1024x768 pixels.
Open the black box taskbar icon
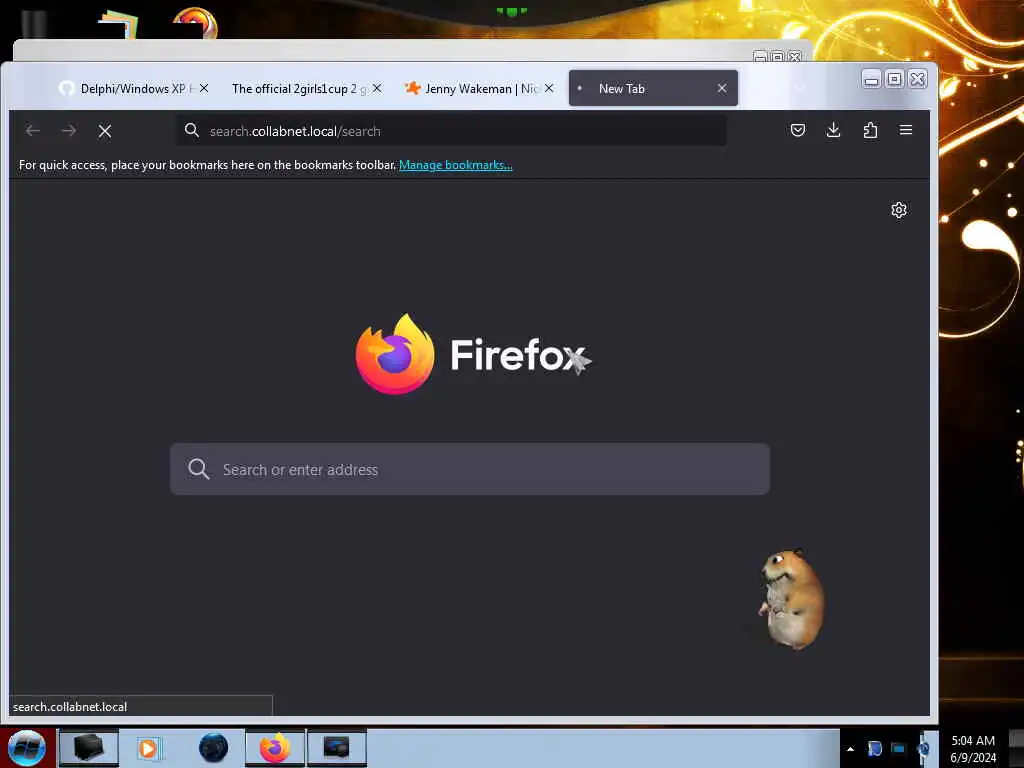point(89,748)
